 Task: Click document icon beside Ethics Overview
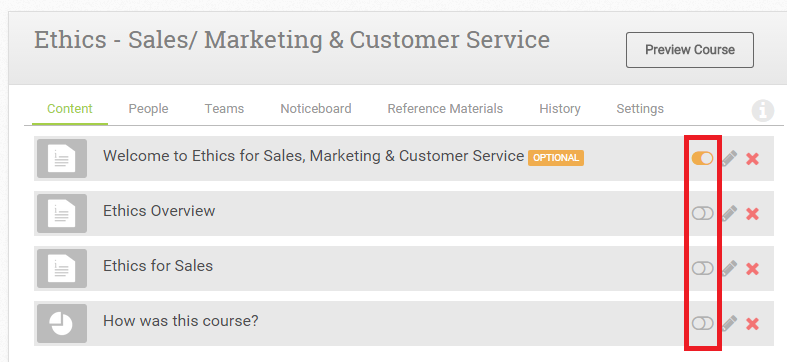(62, 213)
